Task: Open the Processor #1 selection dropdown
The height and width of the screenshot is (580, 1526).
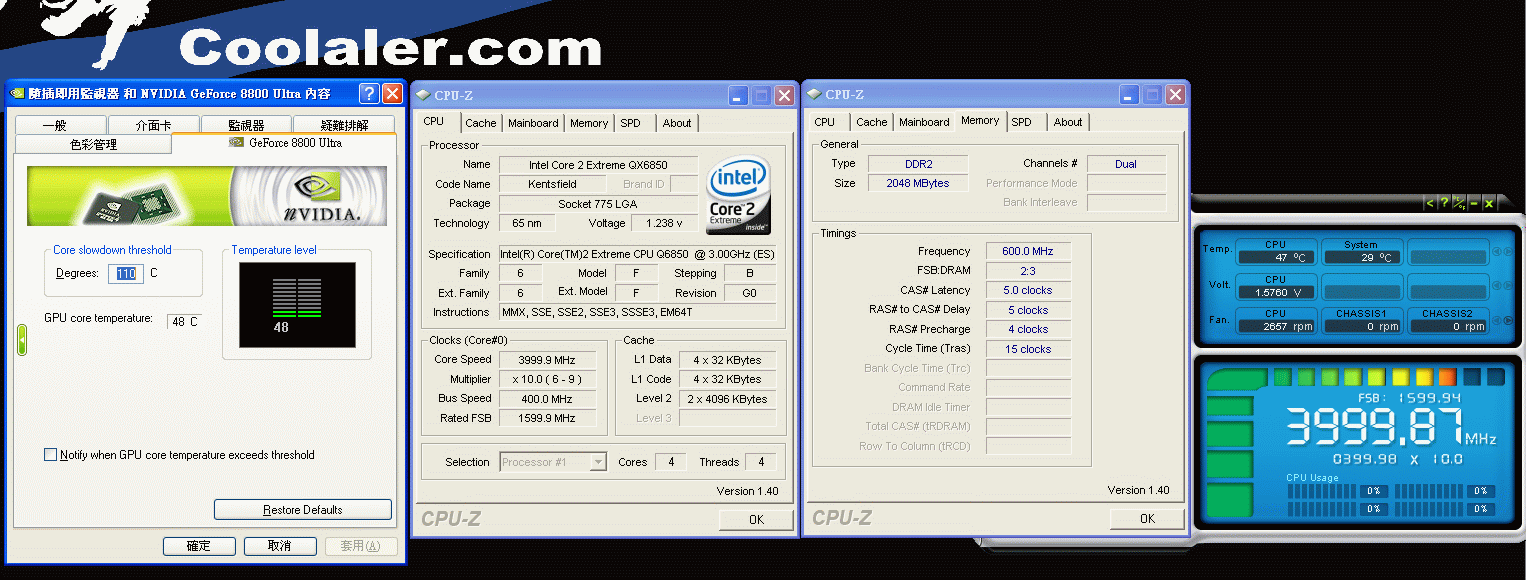Action: click(x=598, y=462)
